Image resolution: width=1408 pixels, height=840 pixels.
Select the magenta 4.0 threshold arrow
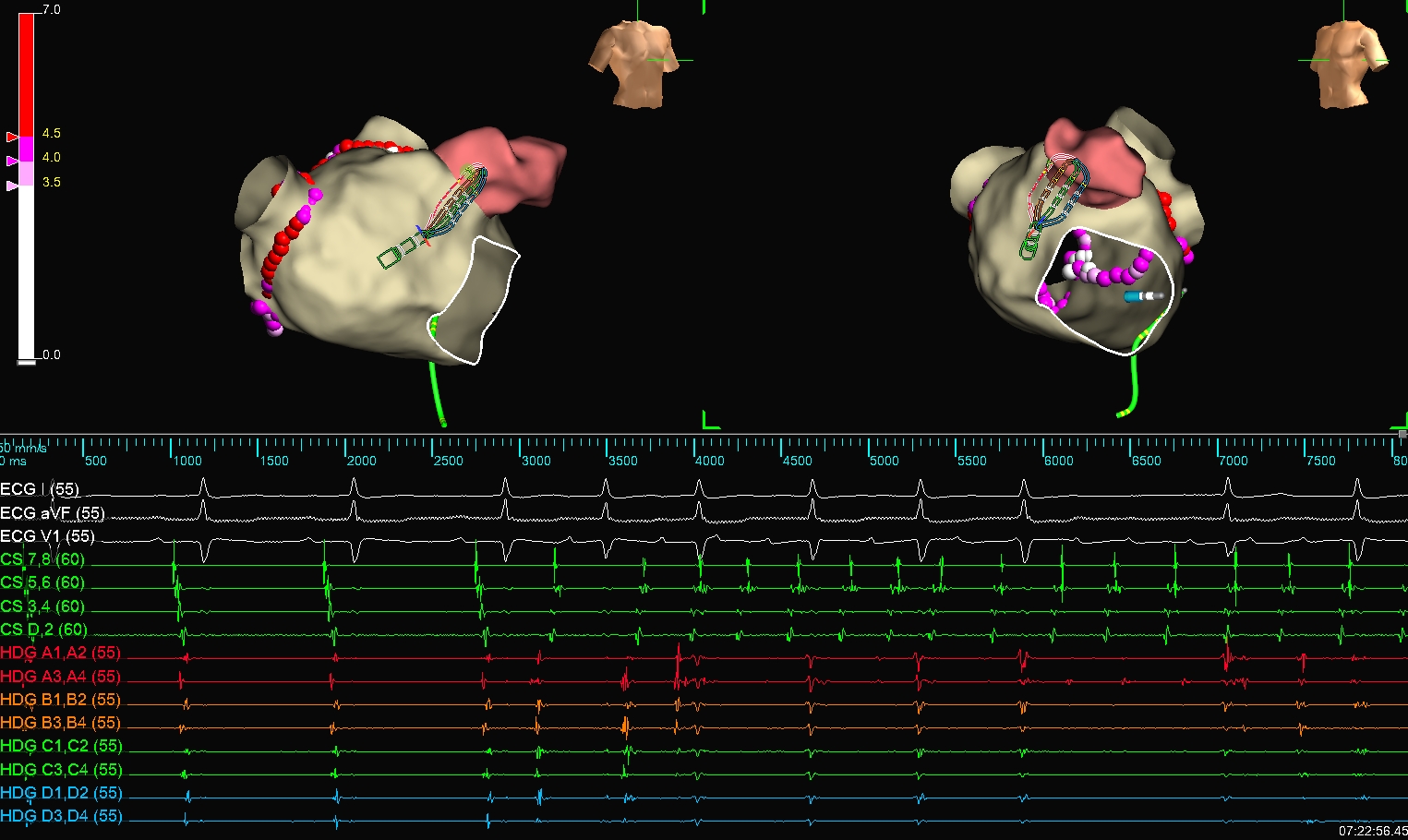coord(12,161)
